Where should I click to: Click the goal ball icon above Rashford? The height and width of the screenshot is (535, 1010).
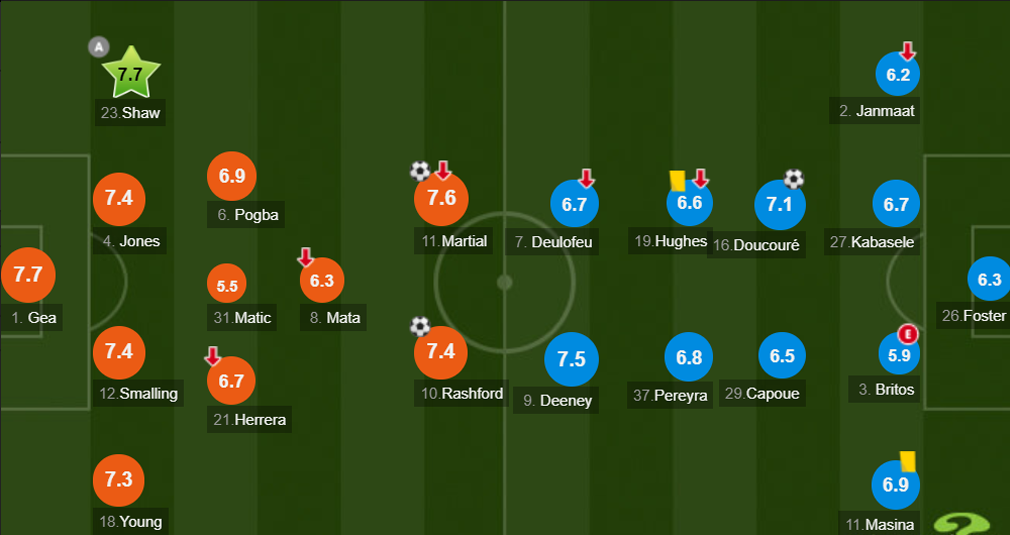click(420, 326)
